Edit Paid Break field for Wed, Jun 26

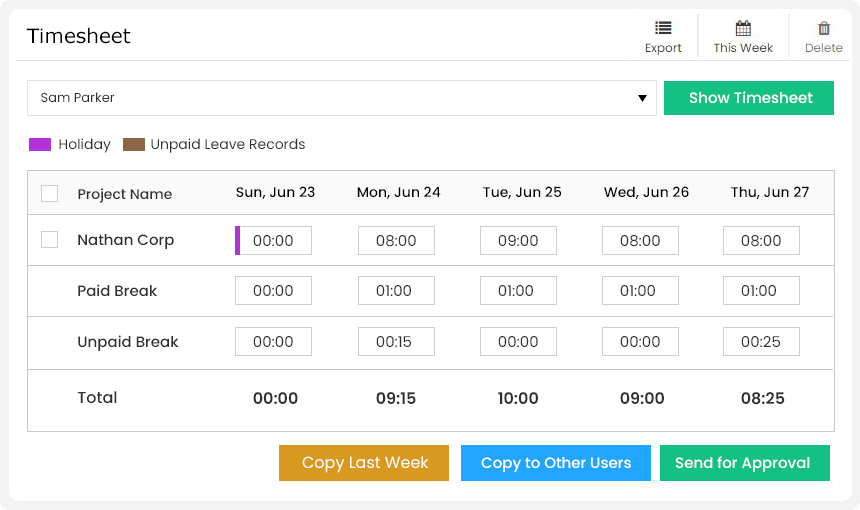[x=640, y=291]
